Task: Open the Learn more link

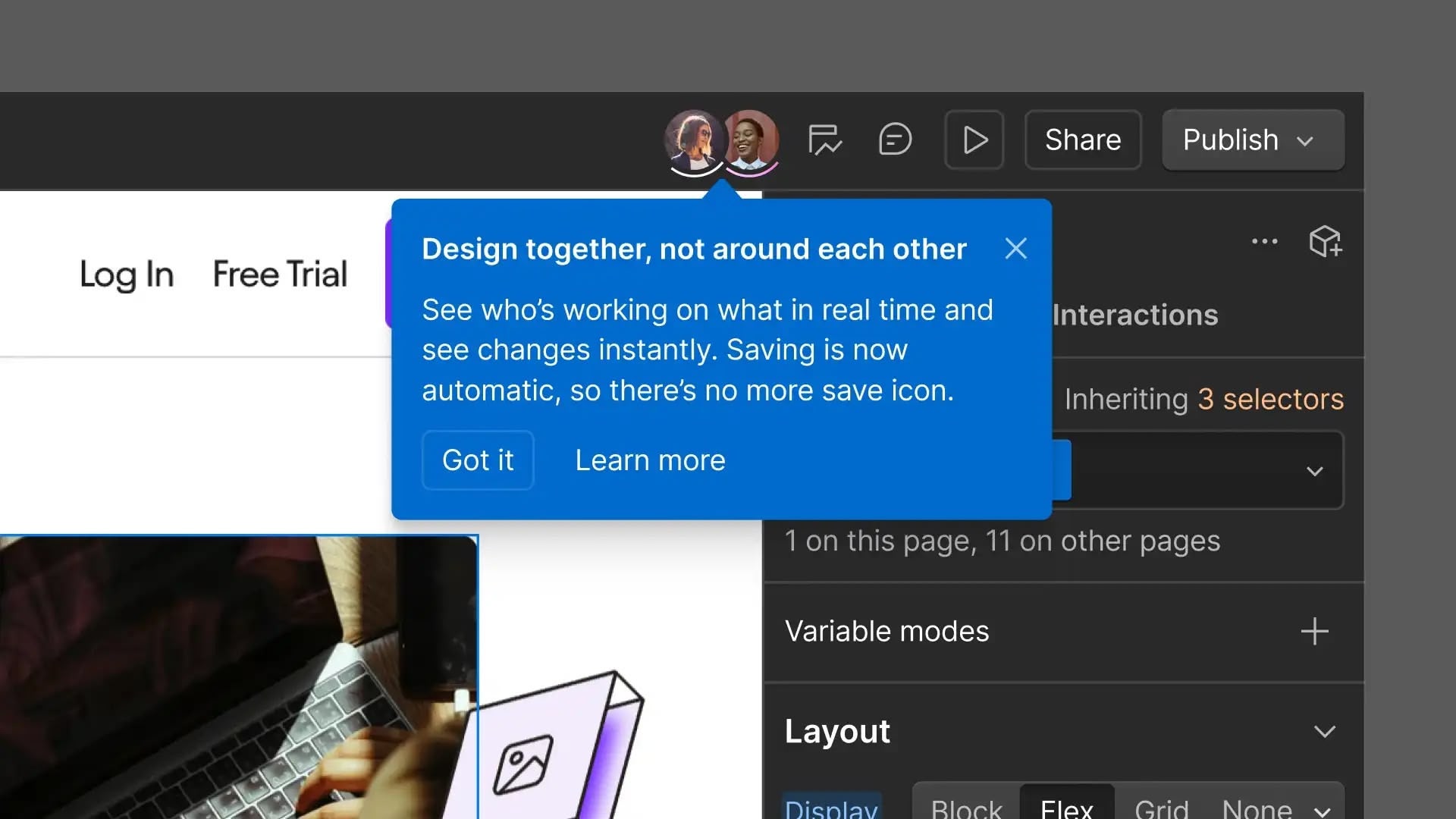Action: point(650,460)
